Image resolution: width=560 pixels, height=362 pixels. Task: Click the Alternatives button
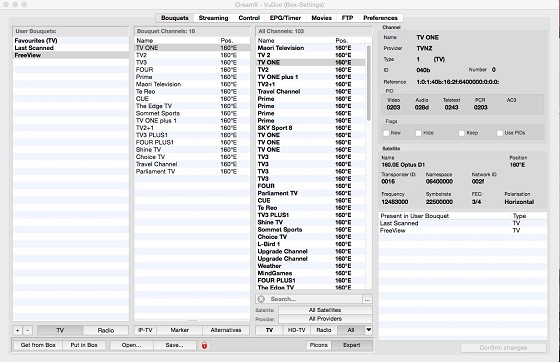pos(226,330)
